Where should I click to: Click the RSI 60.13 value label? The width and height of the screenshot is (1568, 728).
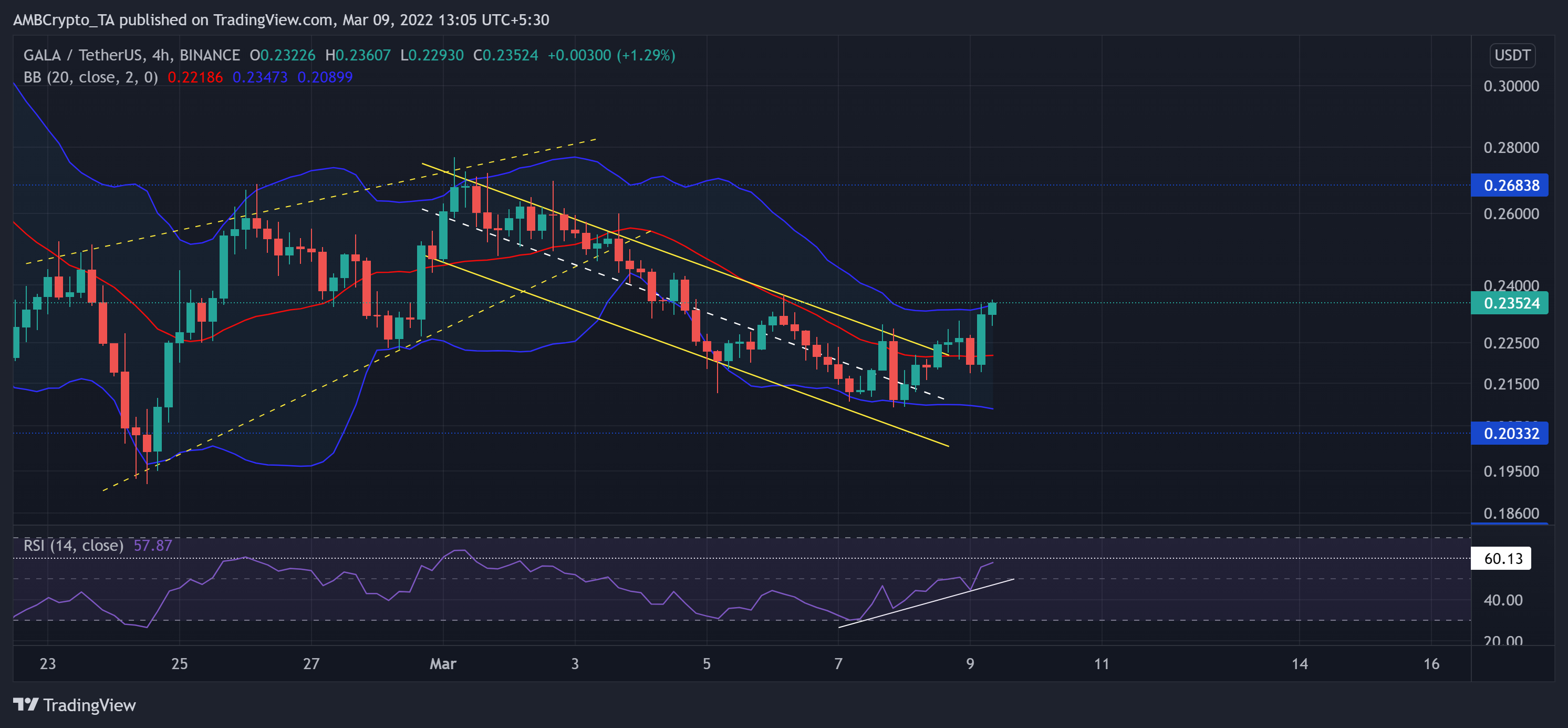(x=1501, y=558)
